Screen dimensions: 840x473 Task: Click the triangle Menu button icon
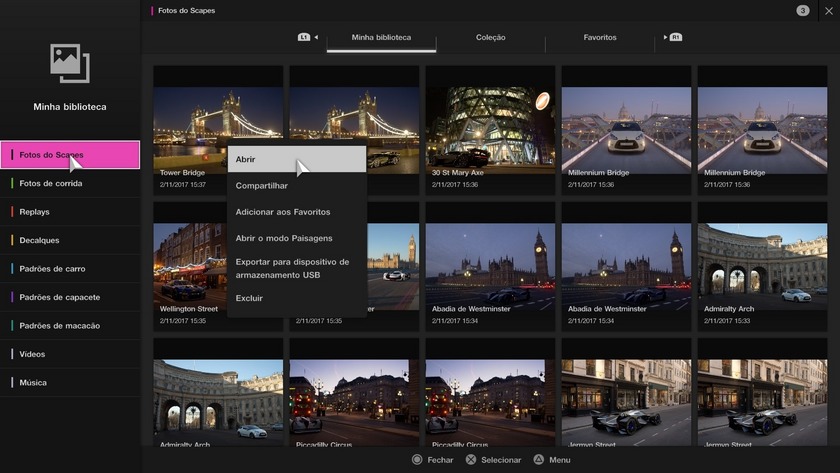(x=538, y=460)
